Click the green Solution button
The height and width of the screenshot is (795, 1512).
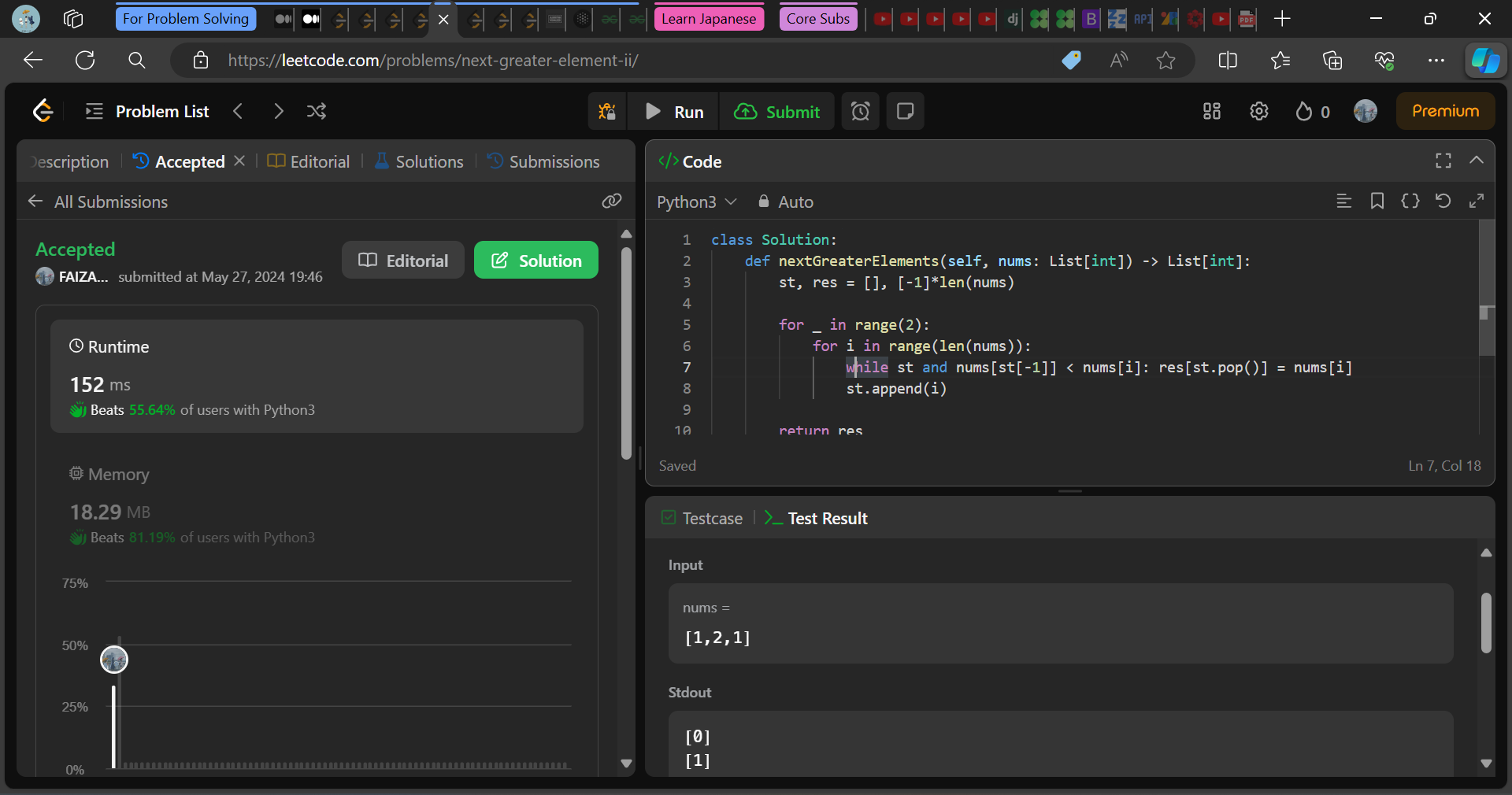535,261
